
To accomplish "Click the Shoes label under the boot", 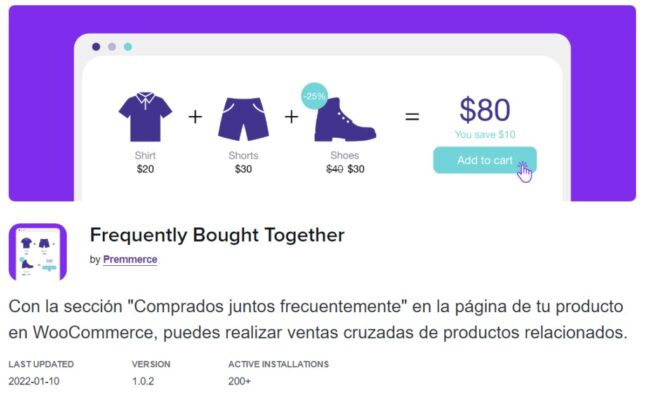I will point(344,156).
